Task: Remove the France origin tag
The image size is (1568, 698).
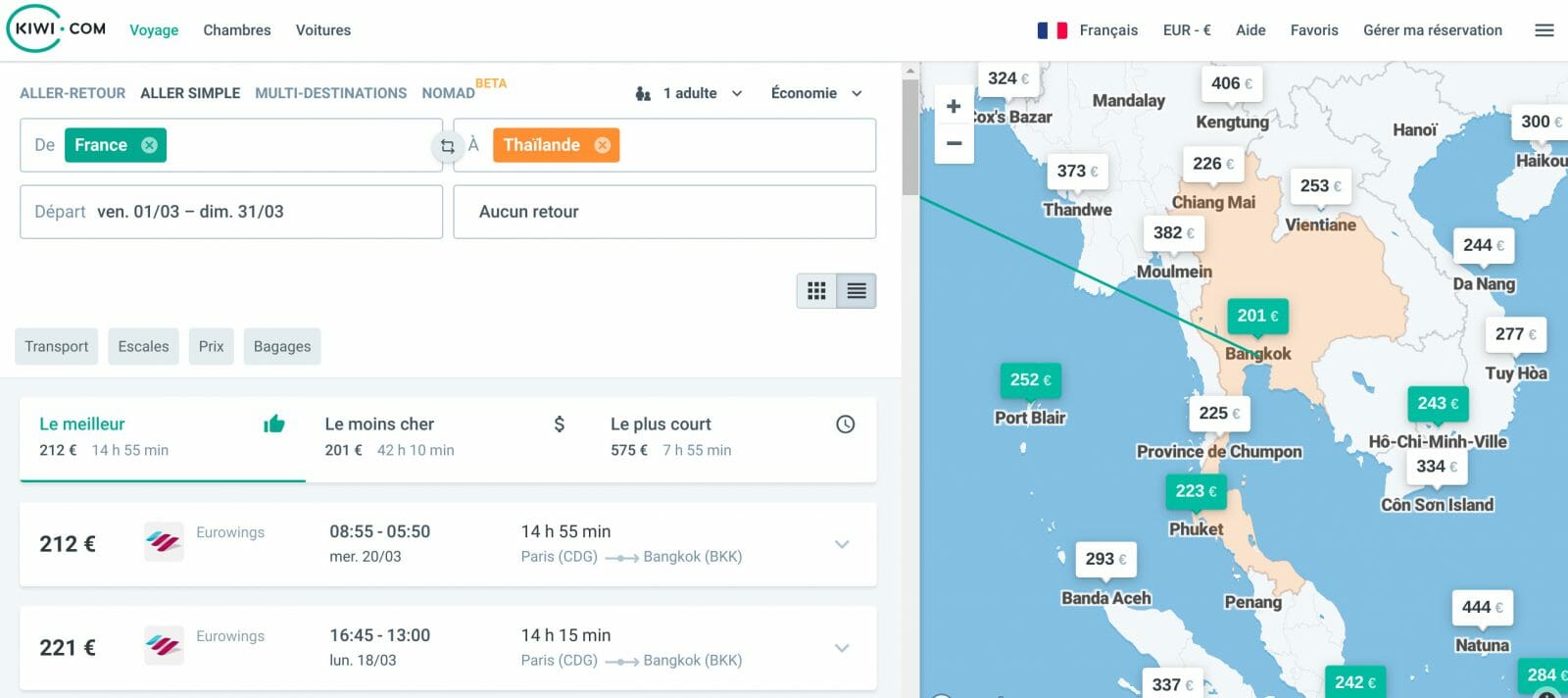Action: pyautogui.click(x=149, y=145)
